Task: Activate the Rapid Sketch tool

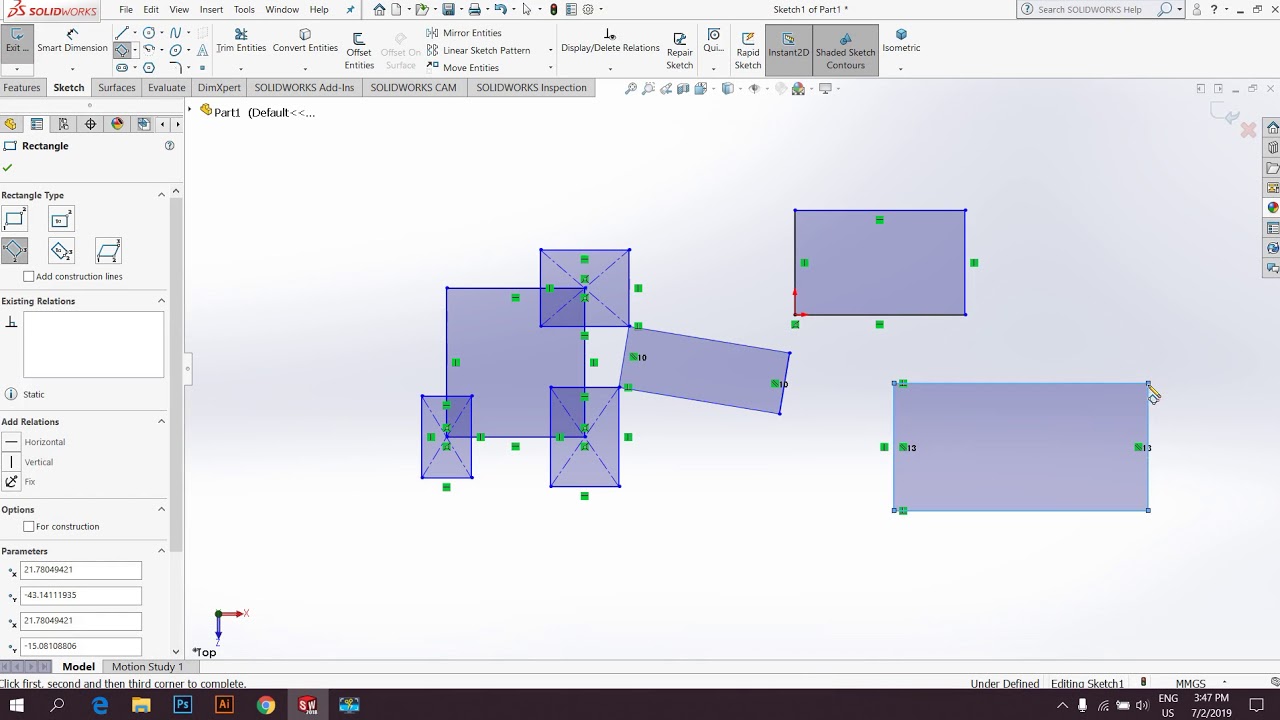Action: [x=748, y=50]
